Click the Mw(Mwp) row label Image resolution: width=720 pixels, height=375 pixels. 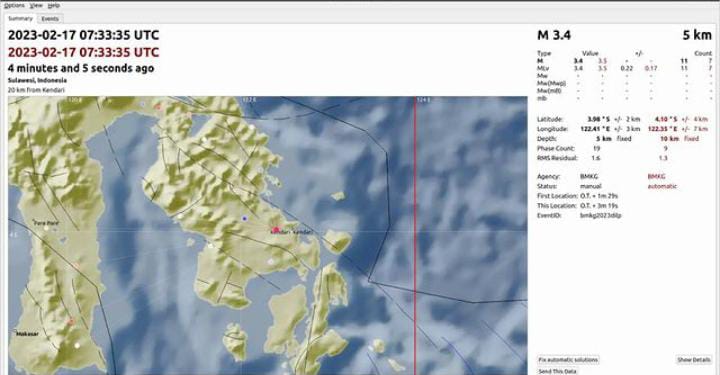pyautogui.click(x=551, y=83)
